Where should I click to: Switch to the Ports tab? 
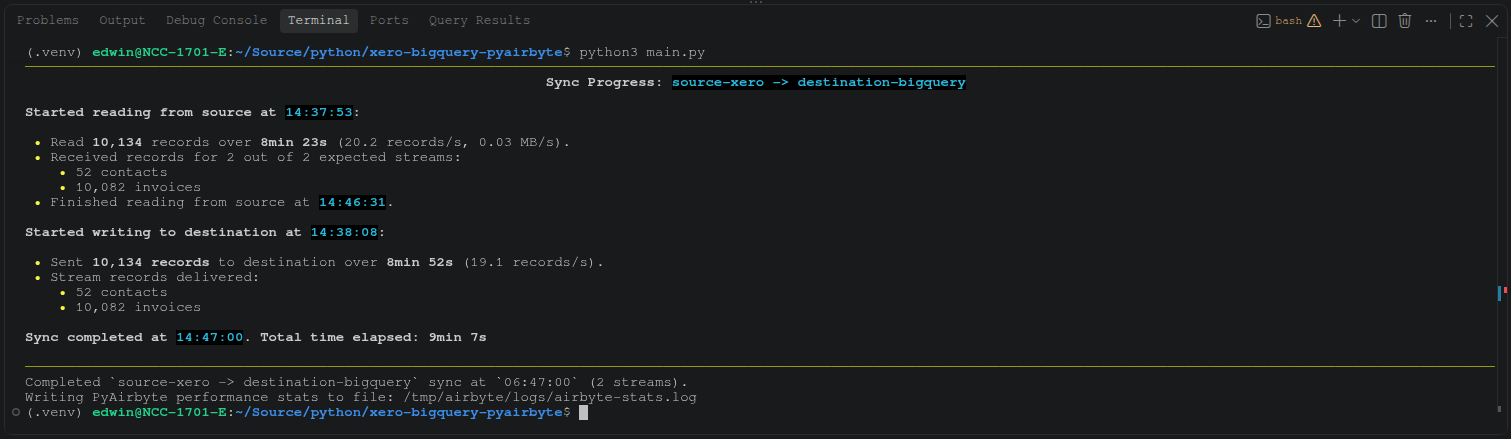[389, 20]
